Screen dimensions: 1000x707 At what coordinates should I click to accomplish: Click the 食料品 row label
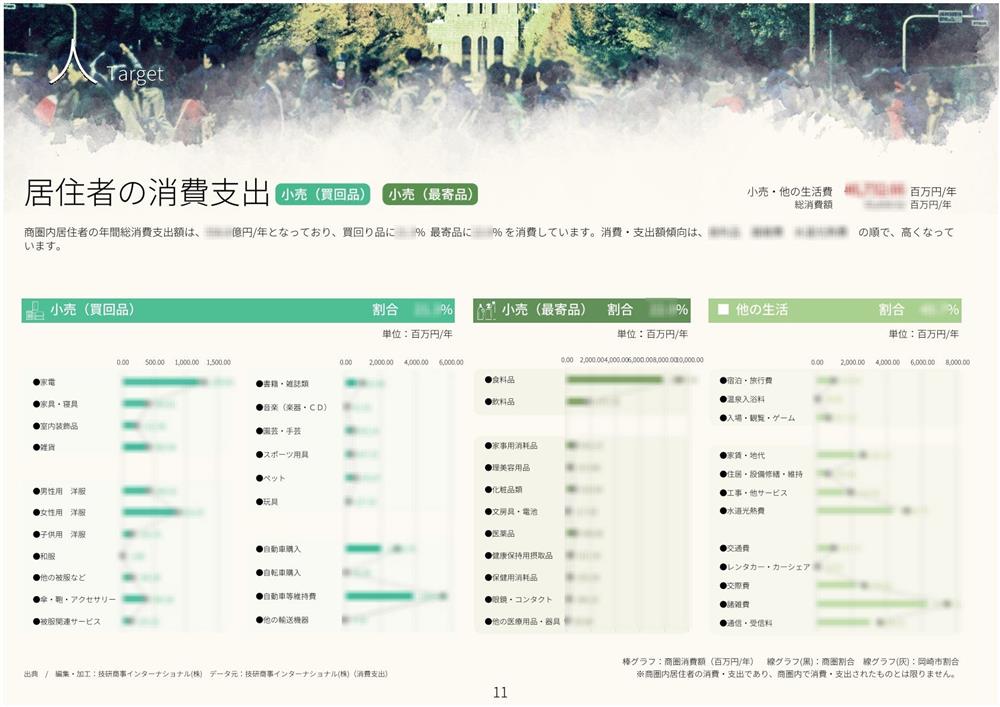[500, 379]
